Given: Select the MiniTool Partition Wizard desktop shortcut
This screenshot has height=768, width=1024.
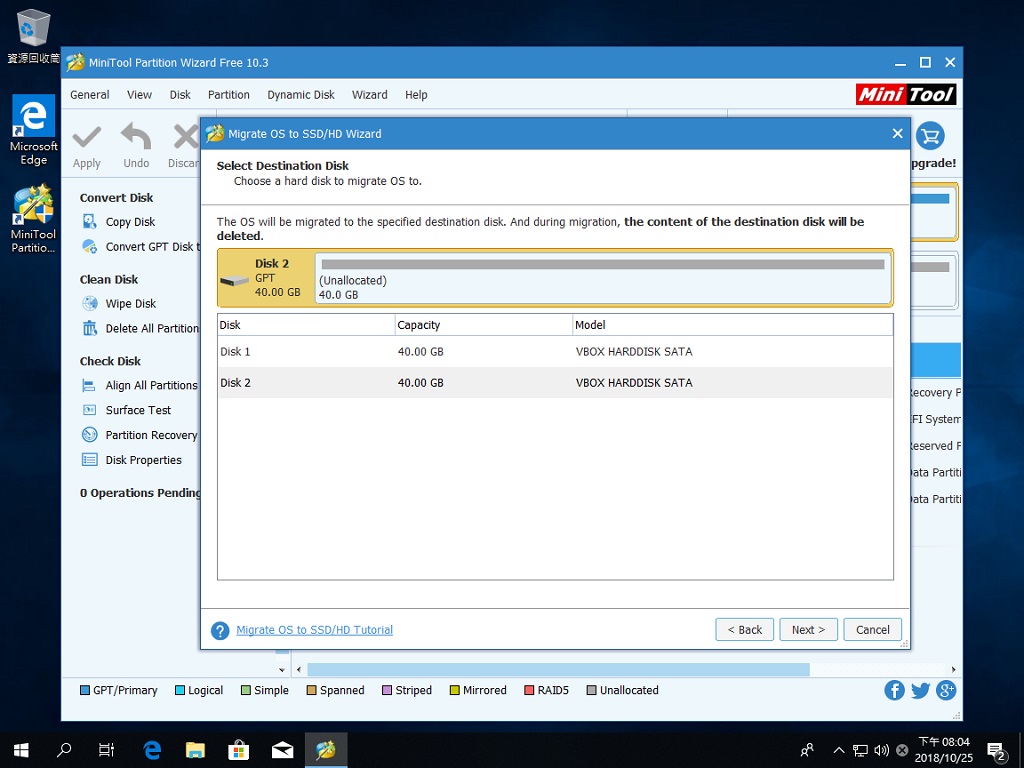Looking at the screenshot, I should (33, 219).
